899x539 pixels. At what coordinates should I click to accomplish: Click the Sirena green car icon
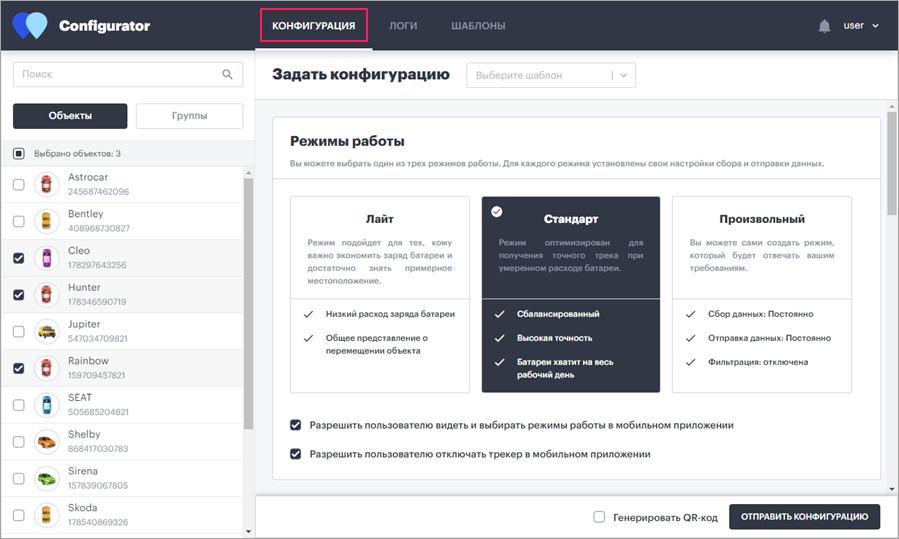pos(46,478)
